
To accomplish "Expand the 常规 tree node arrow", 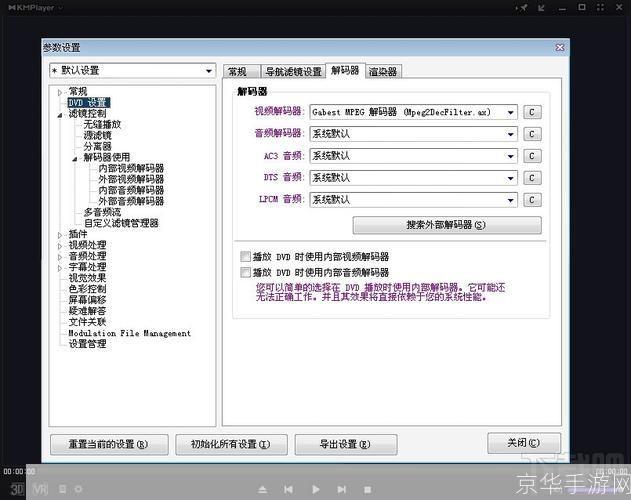I will coord(60,93).
